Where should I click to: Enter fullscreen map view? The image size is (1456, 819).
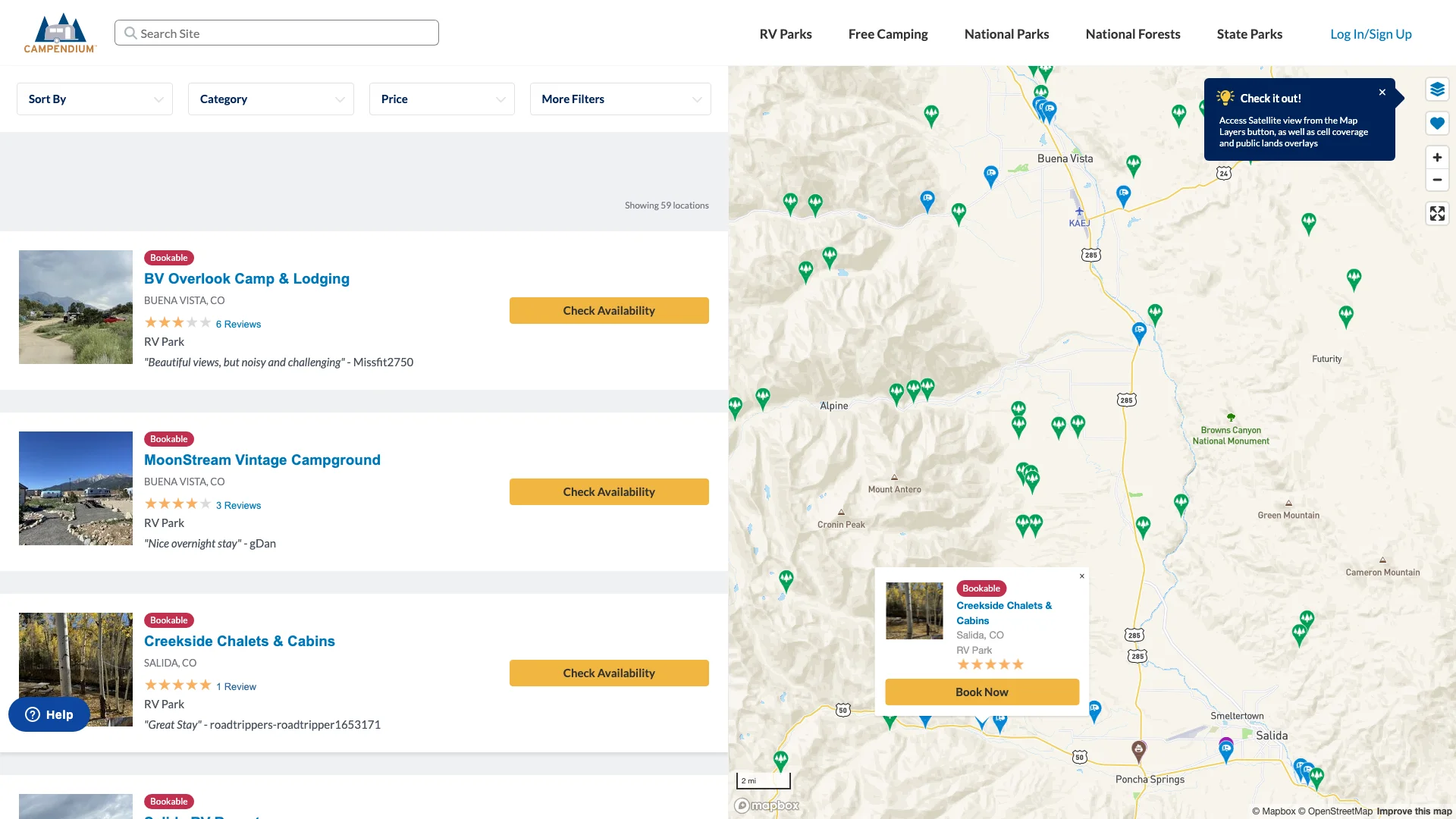pos(1437,213)
